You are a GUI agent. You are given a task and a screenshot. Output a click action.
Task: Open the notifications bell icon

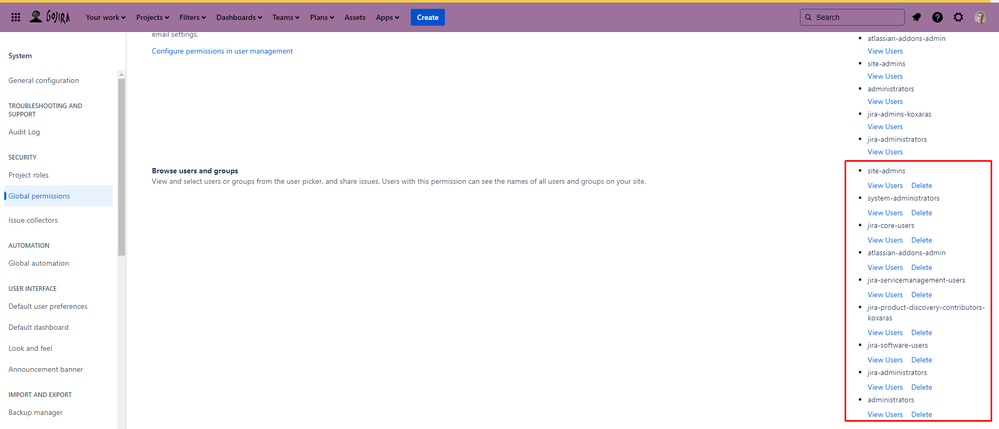click(x=916, y=17)
